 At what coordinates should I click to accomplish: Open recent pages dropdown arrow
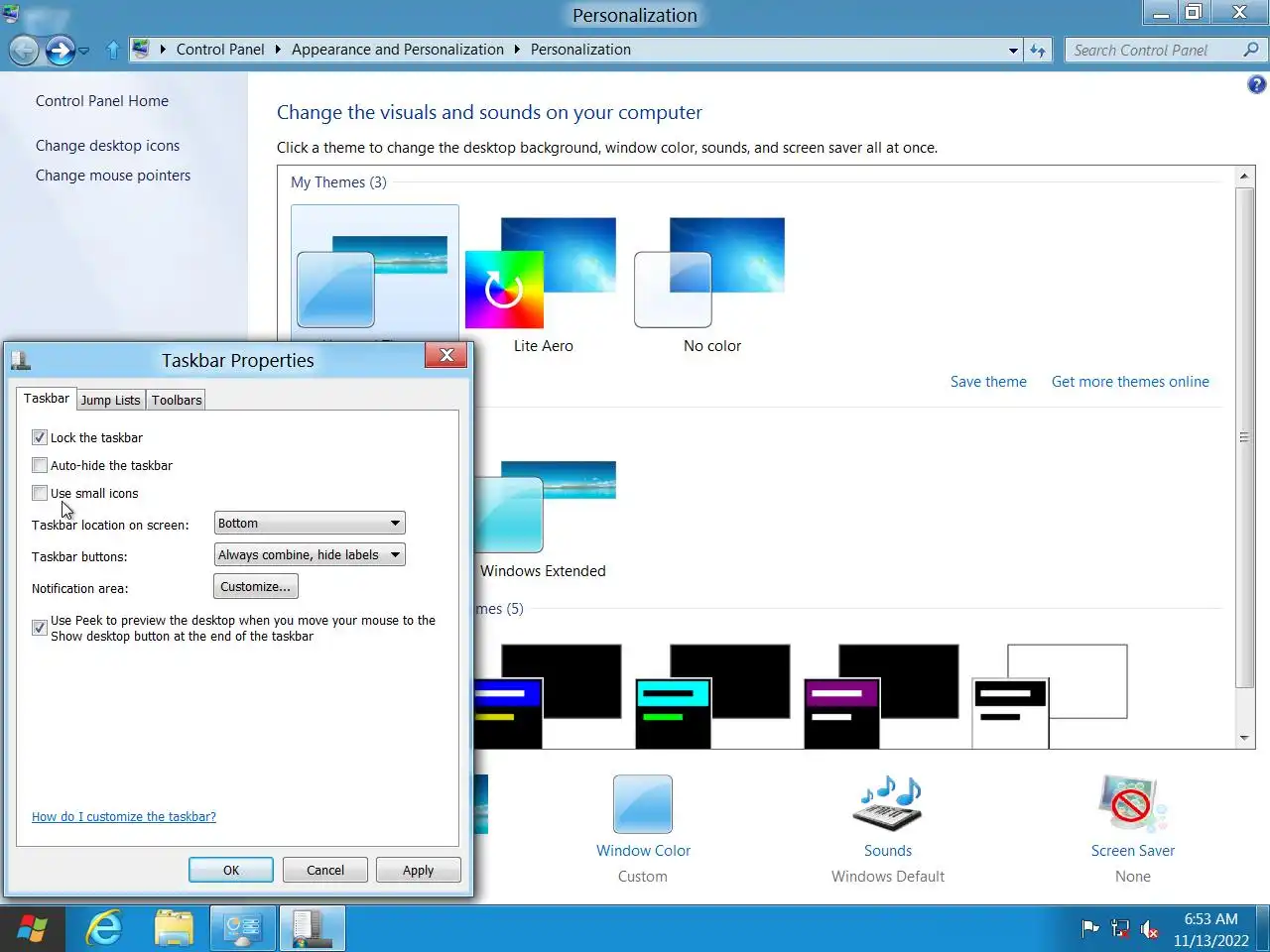pyautogui.click(x=84, y=51)
